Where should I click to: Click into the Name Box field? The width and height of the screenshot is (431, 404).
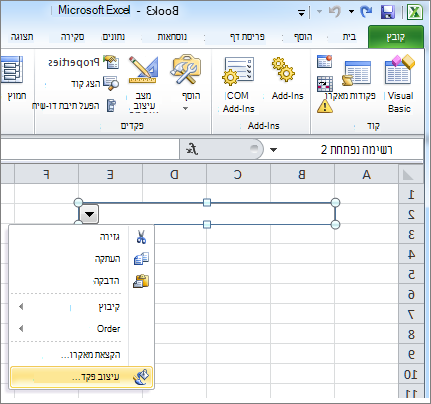point(350,150)
